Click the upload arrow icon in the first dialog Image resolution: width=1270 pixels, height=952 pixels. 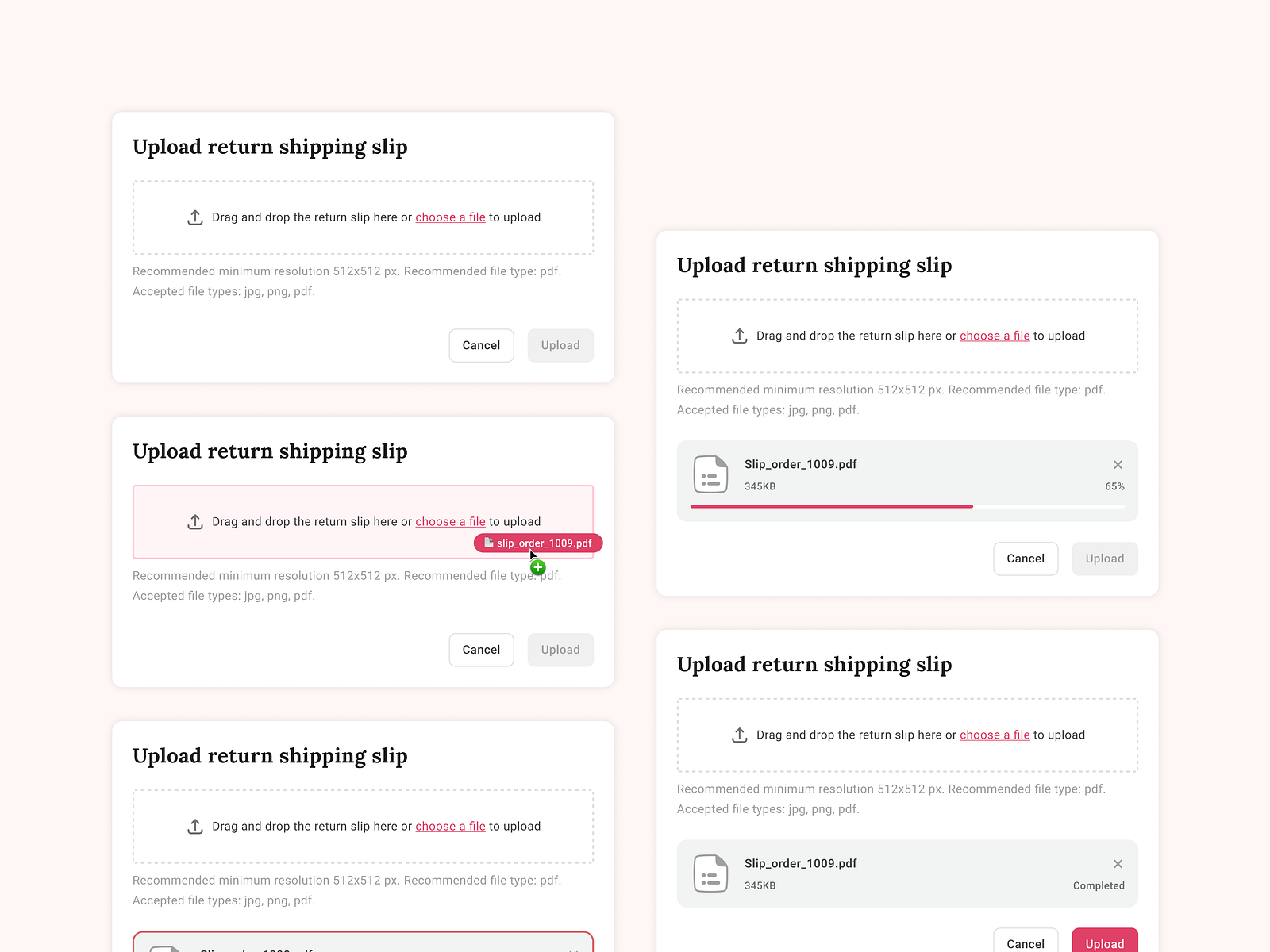pos(195,217)
